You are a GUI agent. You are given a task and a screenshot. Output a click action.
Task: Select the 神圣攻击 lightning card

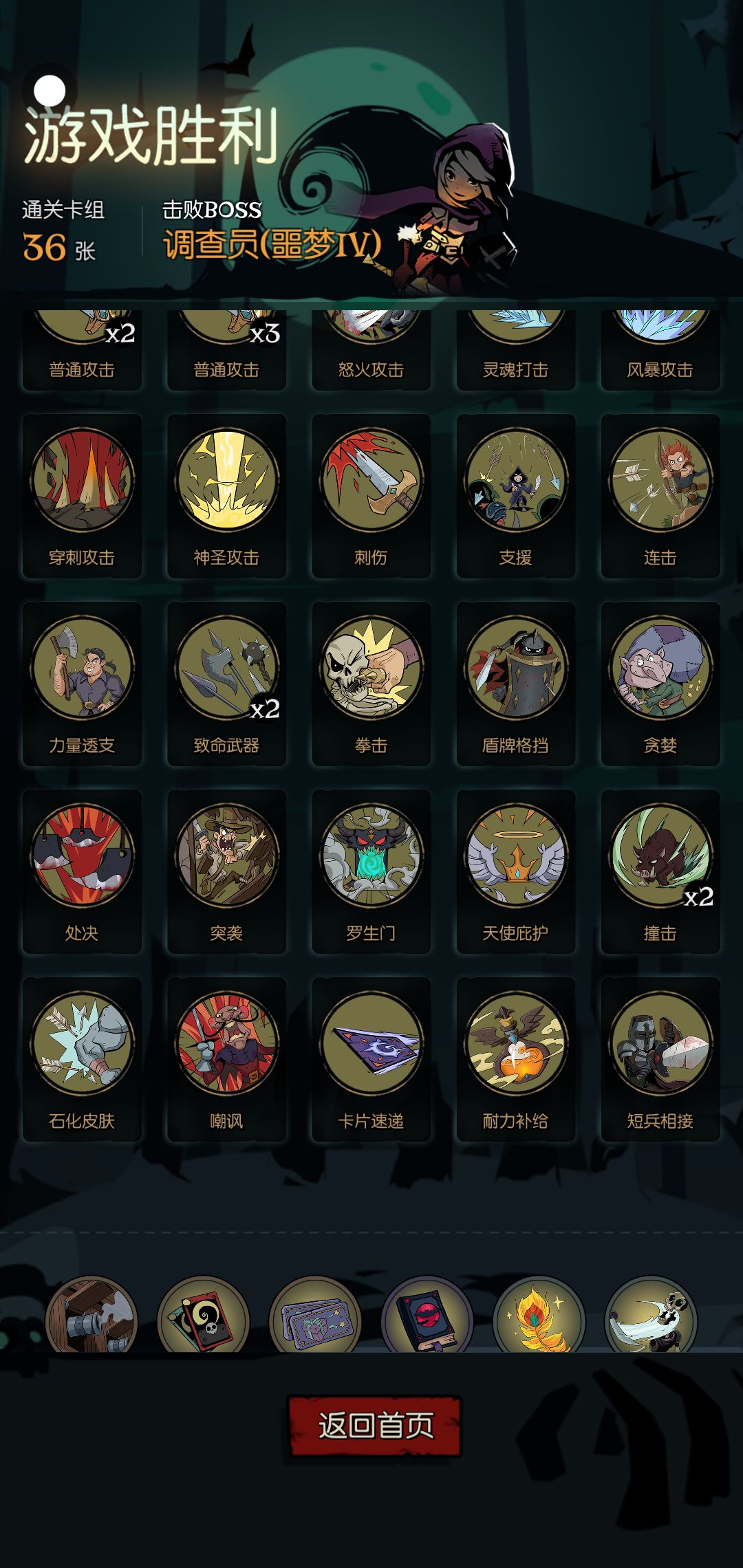(x=226, y=497)
